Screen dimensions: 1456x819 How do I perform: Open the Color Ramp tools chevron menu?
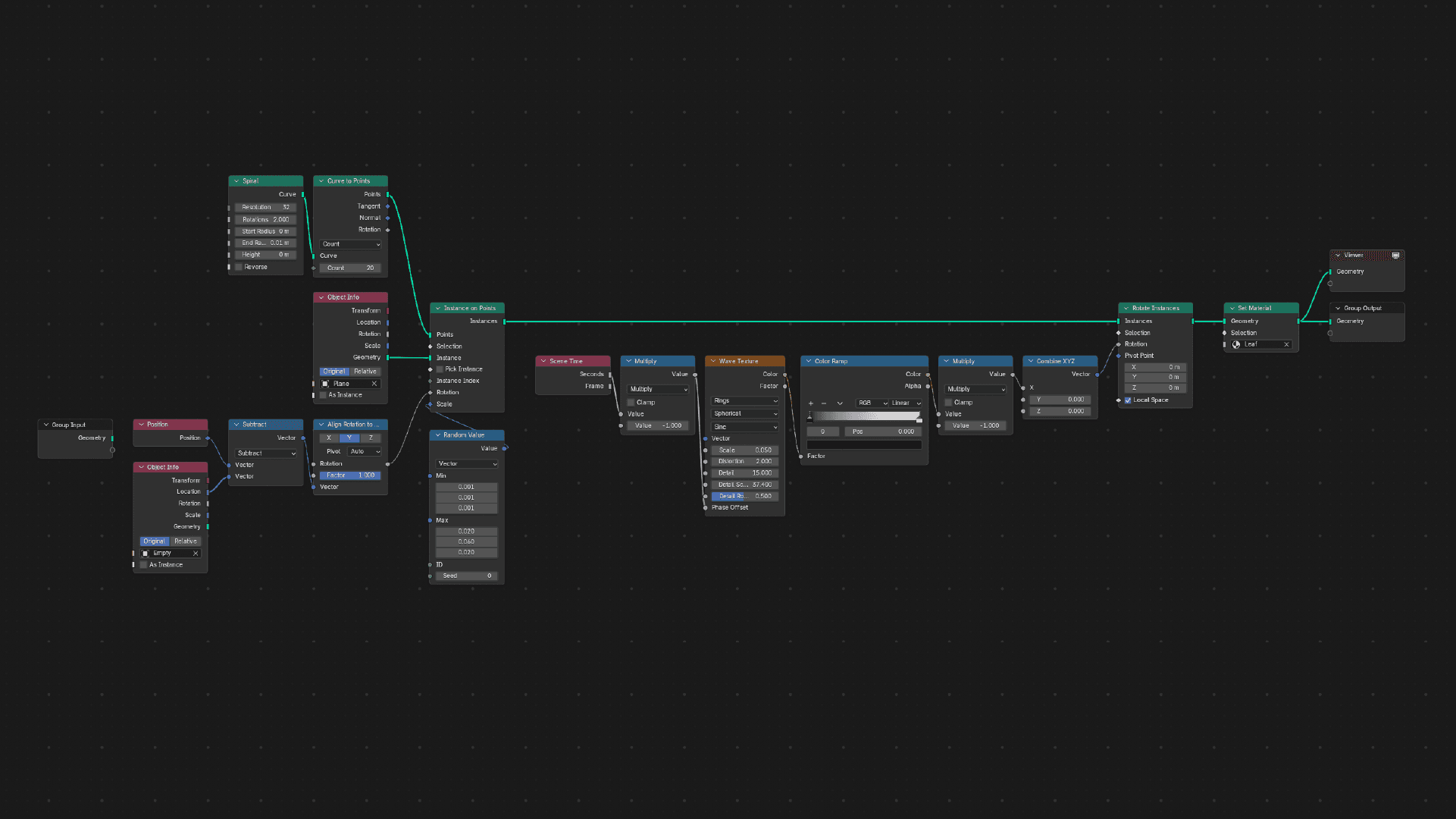tap(840, 403)
